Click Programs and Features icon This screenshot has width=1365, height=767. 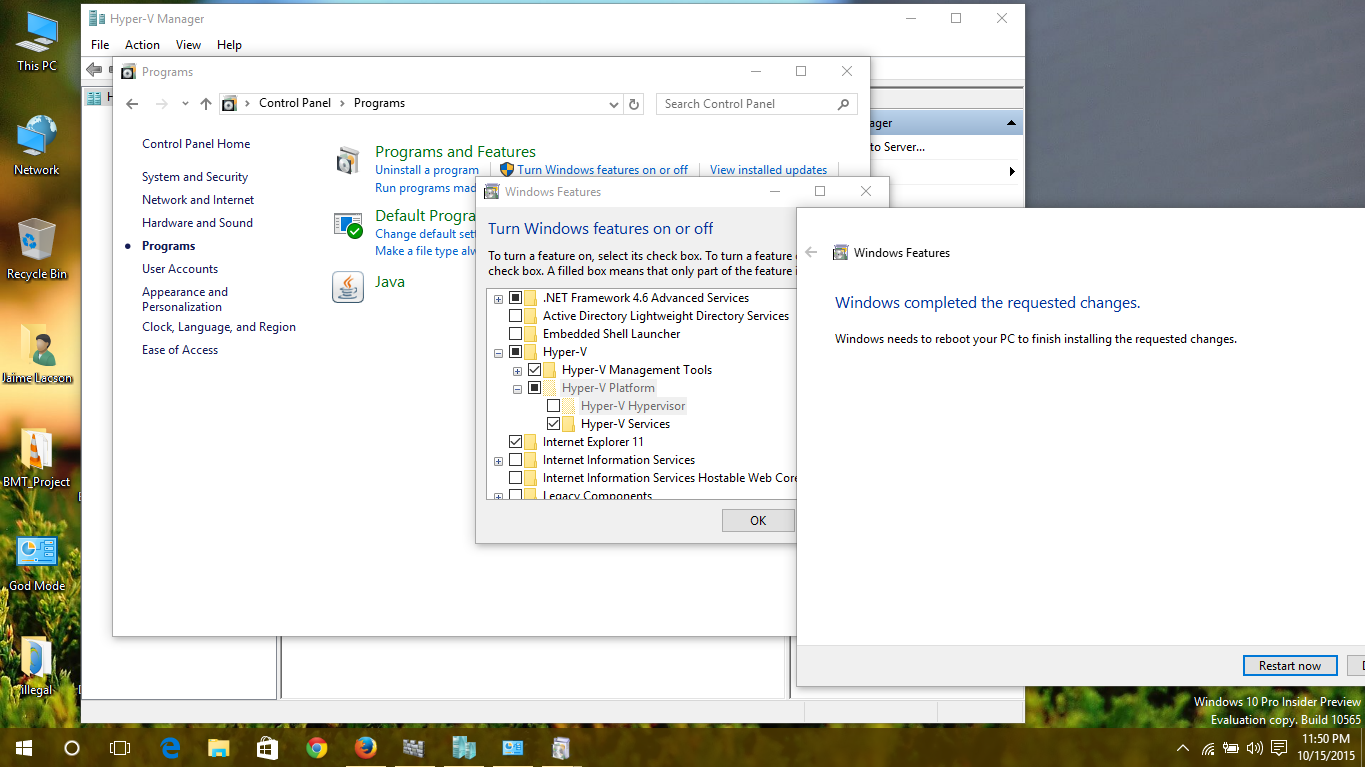pyautogui.click(x=348, y=161)
